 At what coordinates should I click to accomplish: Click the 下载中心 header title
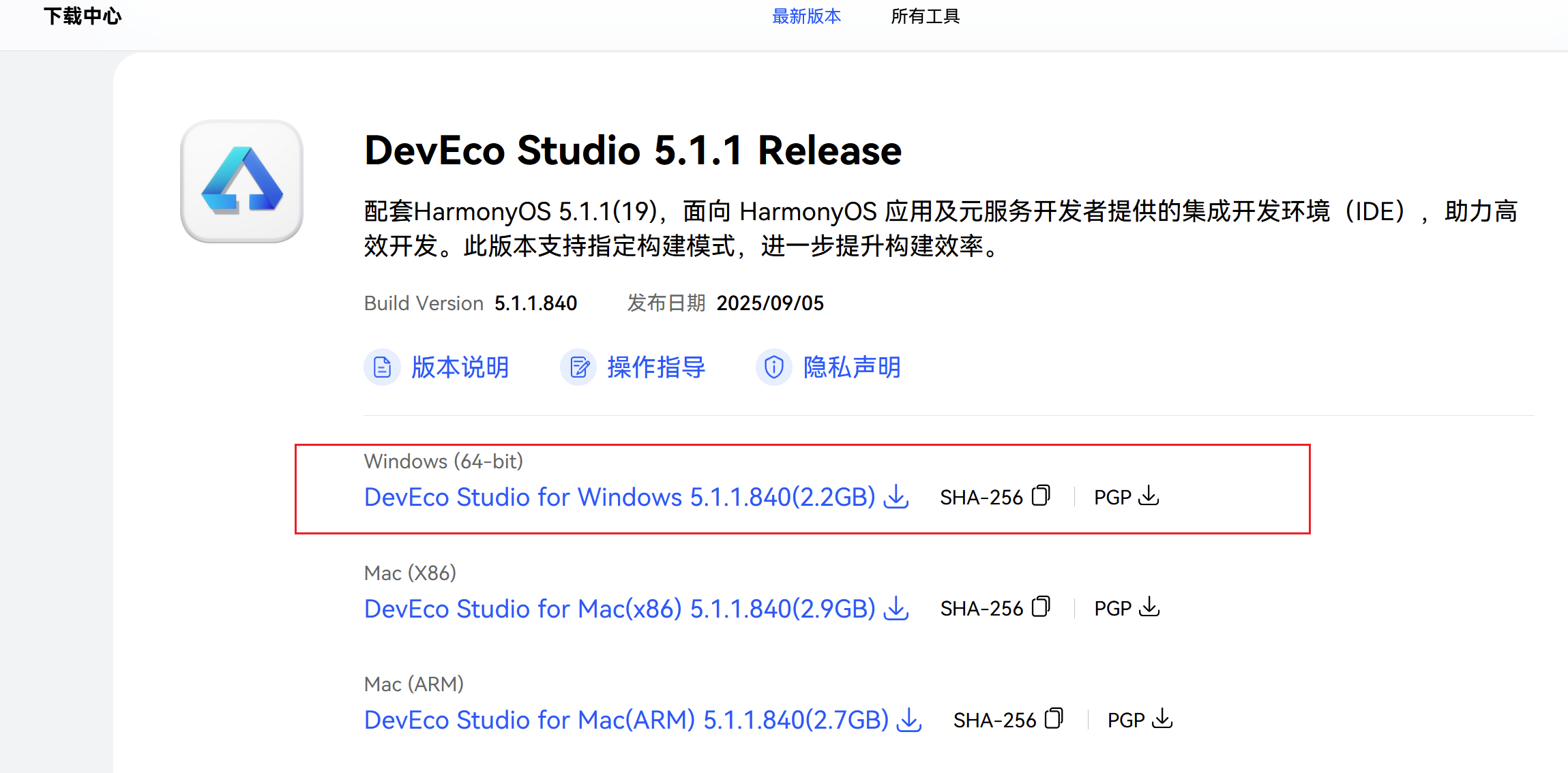[x=83, y=16]
